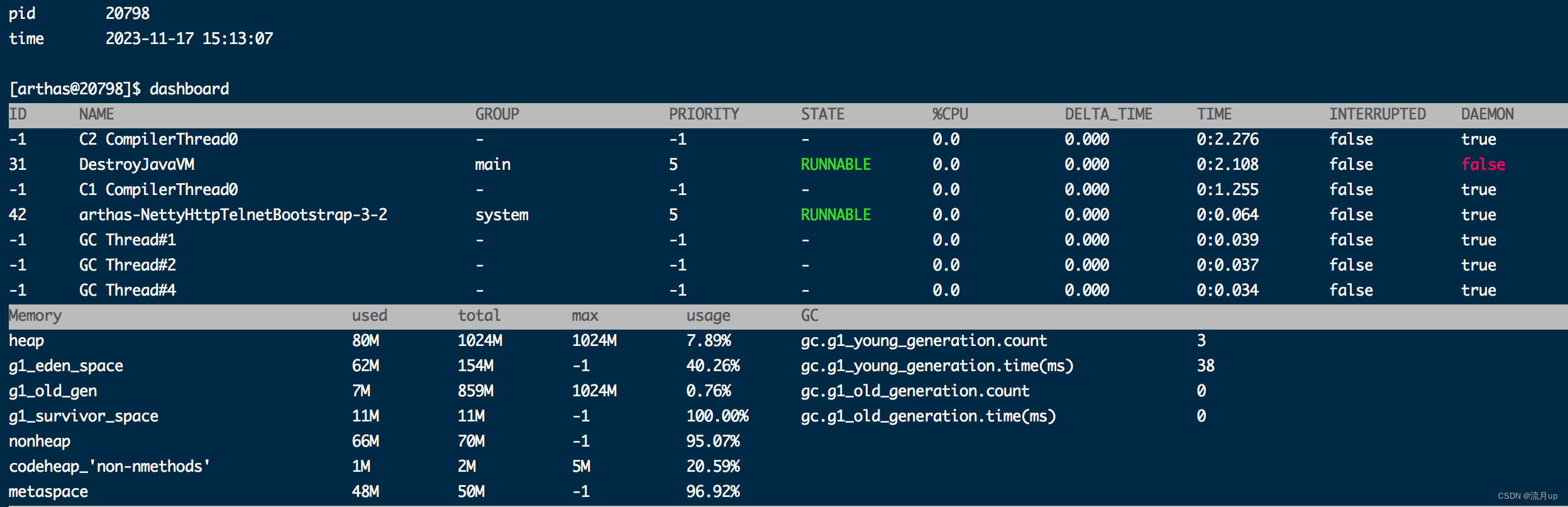The height and width of the screenshot is (507, 1568).
Task: Select the C2 CompilerThread0 thread name
Action: coord(158,139)
